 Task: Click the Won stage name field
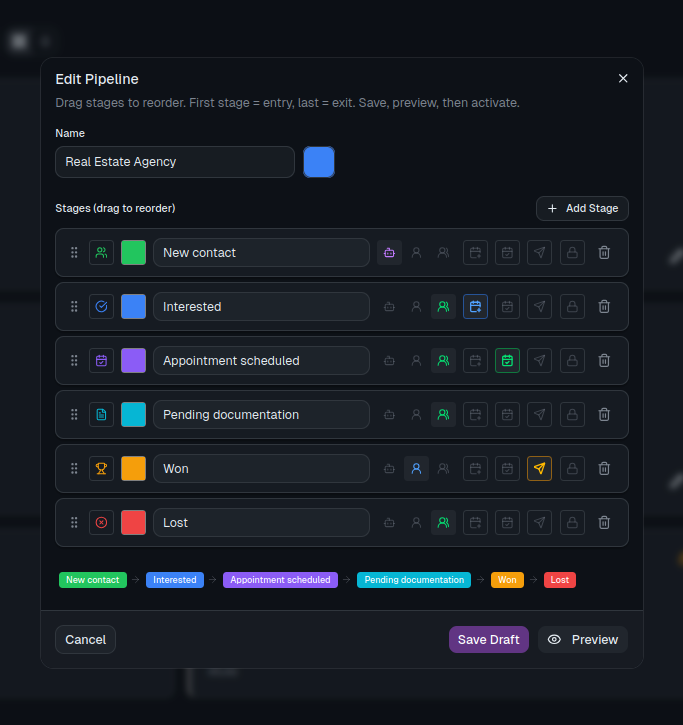point(261,469)
